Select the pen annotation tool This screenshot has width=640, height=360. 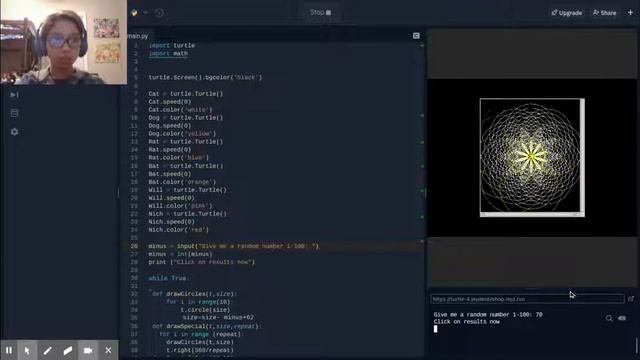point(47,350)
